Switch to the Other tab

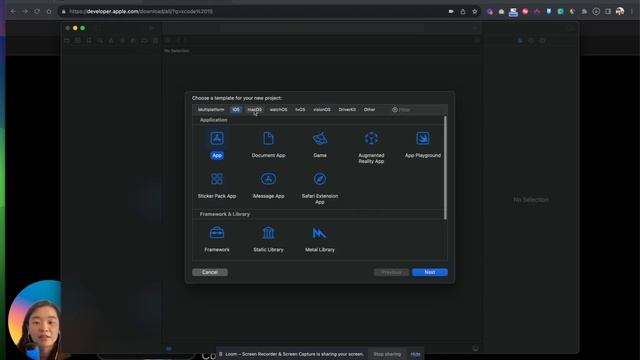(369, 109)
